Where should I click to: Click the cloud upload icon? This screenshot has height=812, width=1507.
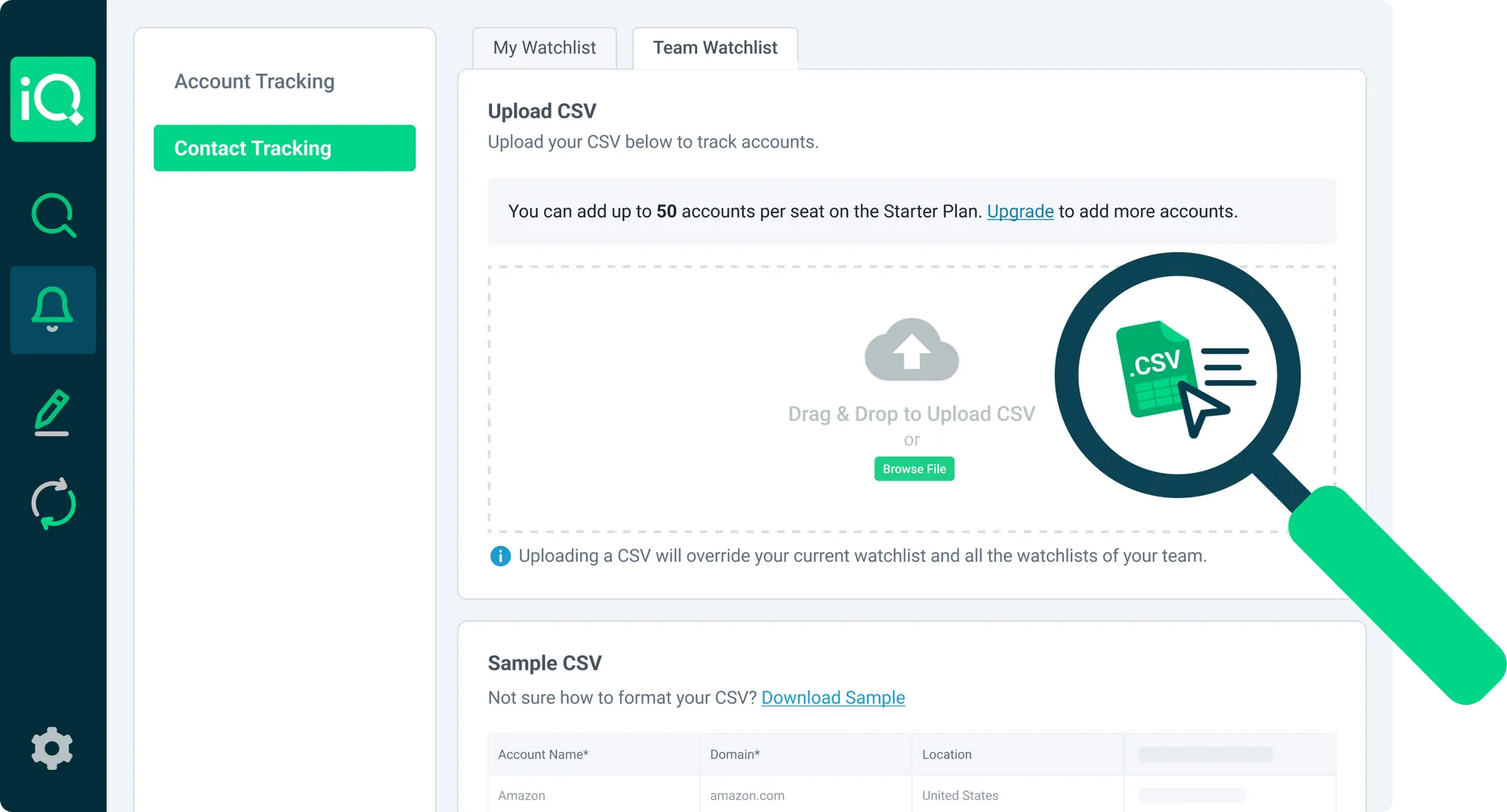coord(912,350)
